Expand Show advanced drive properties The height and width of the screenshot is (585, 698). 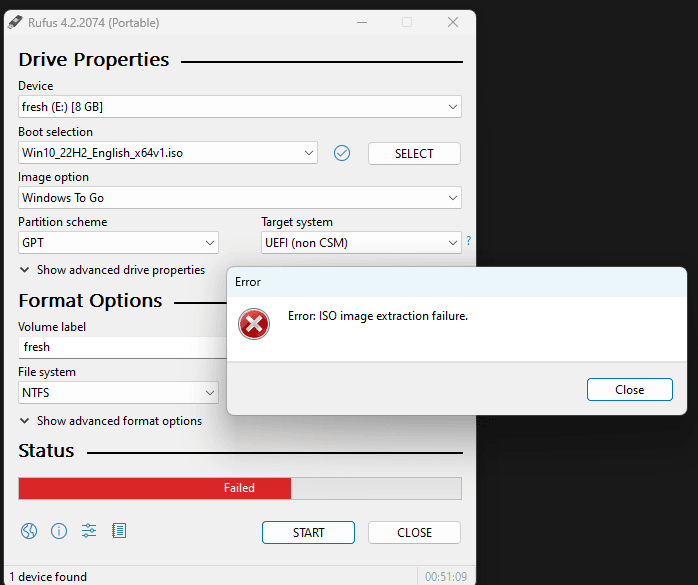point(113,270)
